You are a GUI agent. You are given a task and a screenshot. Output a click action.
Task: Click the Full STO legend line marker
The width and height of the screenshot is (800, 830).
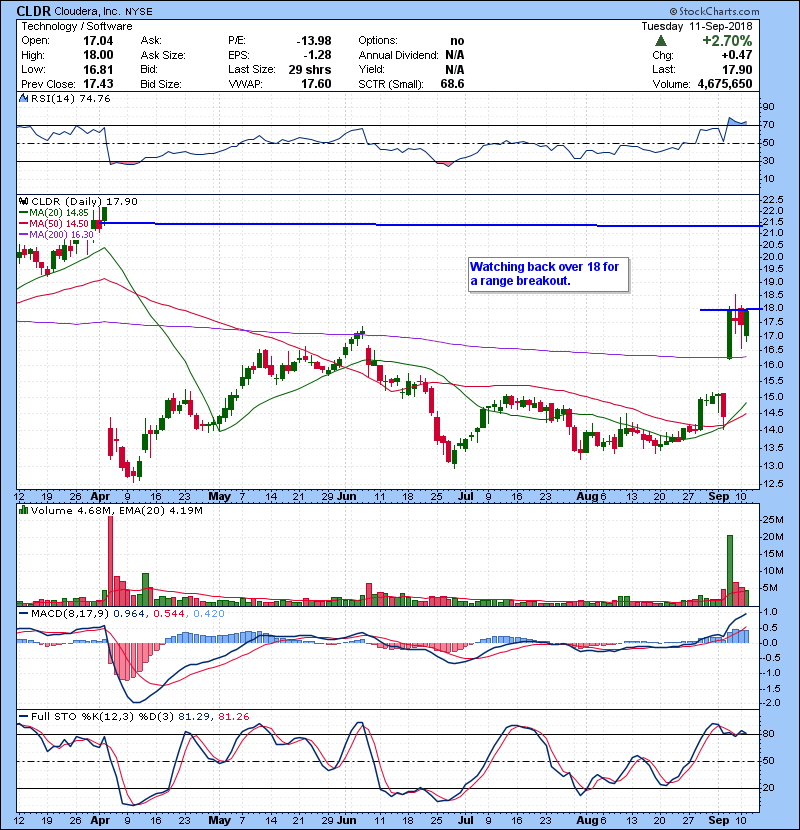click(x=23, y=717)
